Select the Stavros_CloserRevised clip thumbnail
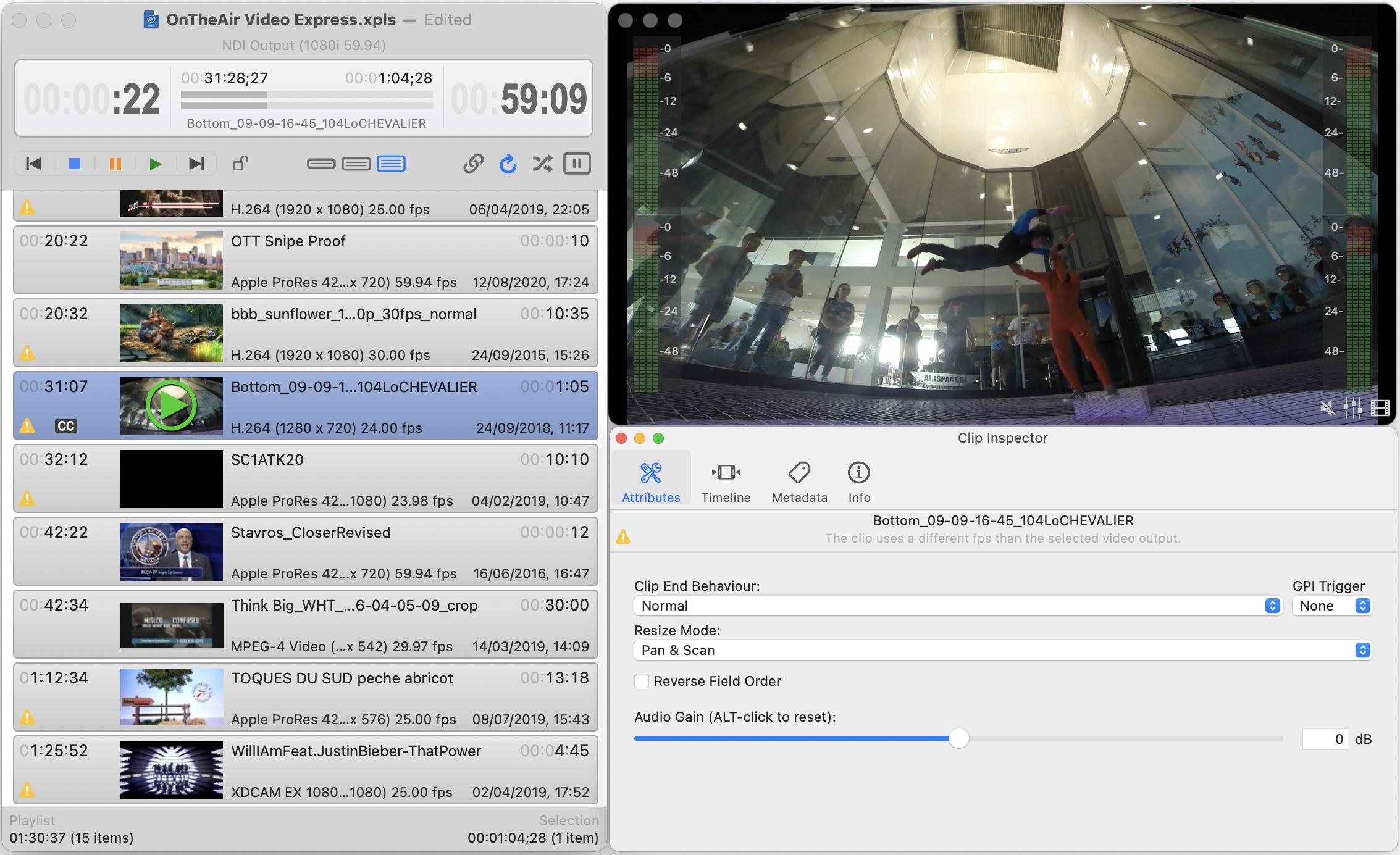 [171, 551]
